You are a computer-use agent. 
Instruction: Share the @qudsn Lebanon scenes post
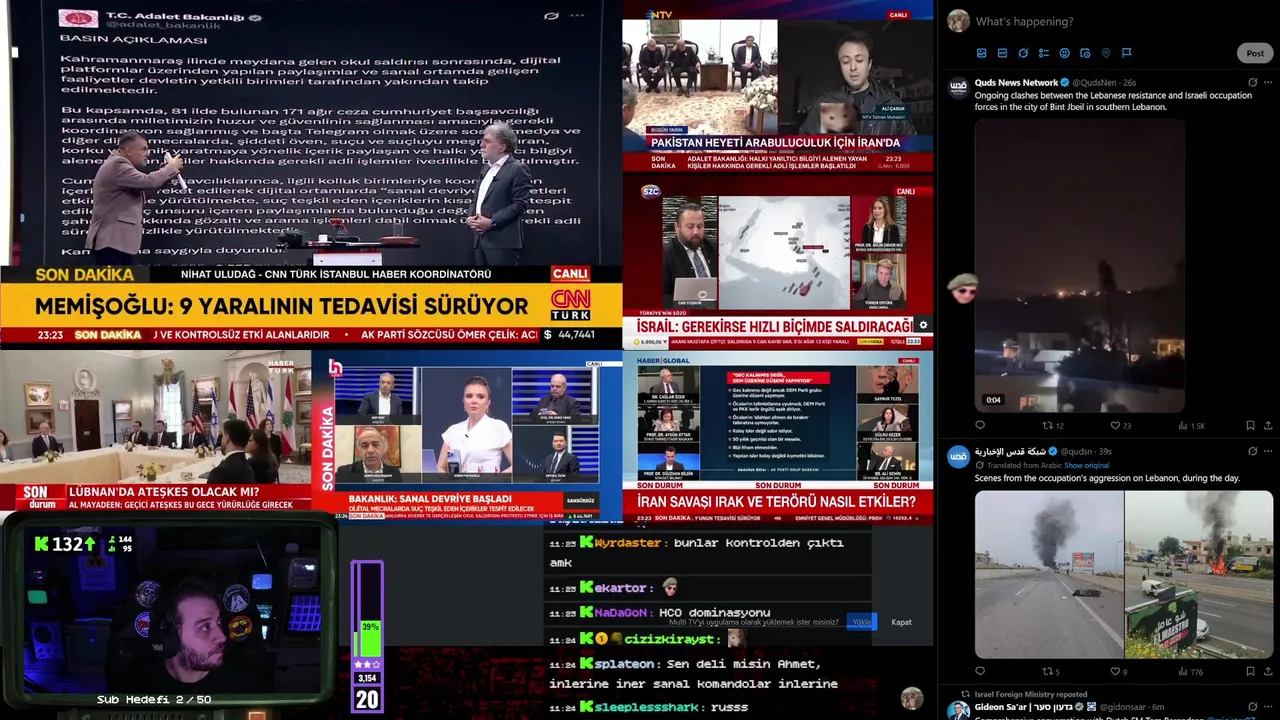click(1268, 671)
